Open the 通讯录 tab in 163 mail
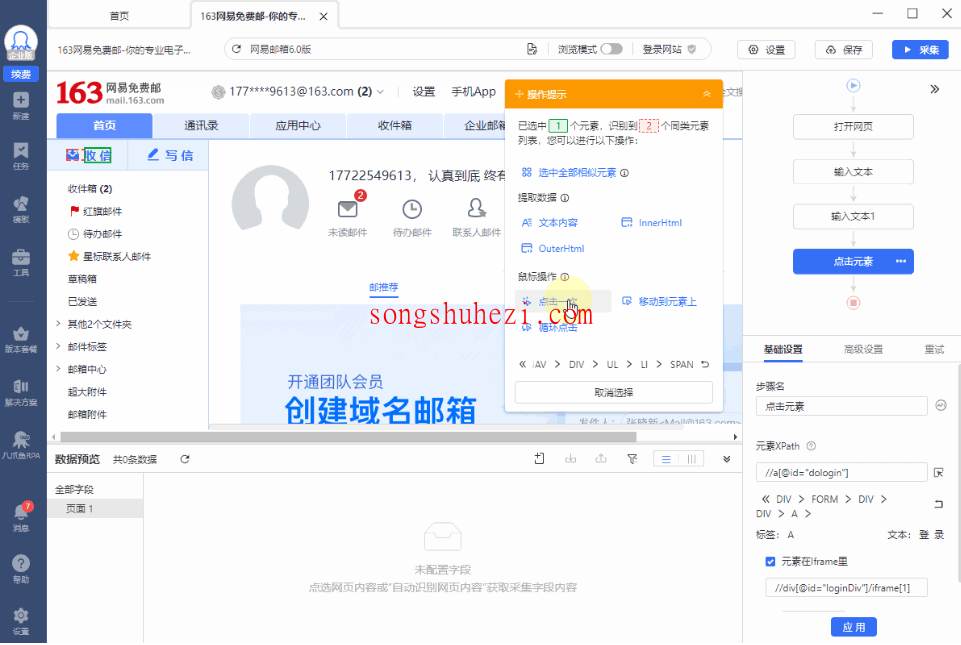Viewport: 961px width, 645px height. click(x=201, y=126)
